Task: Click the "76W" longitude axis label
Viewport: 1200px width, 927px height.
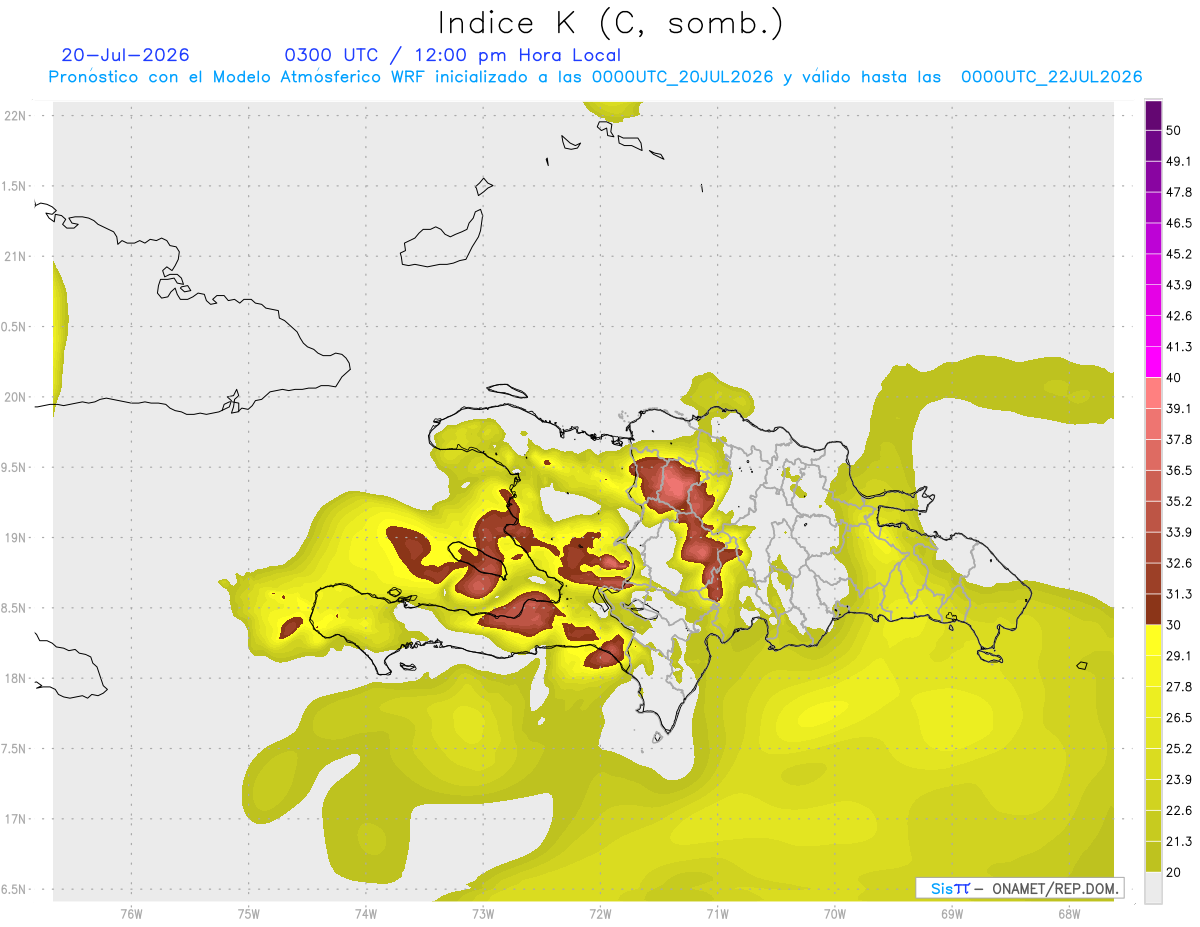Action: pyautogui.click(x=131, y=914)
